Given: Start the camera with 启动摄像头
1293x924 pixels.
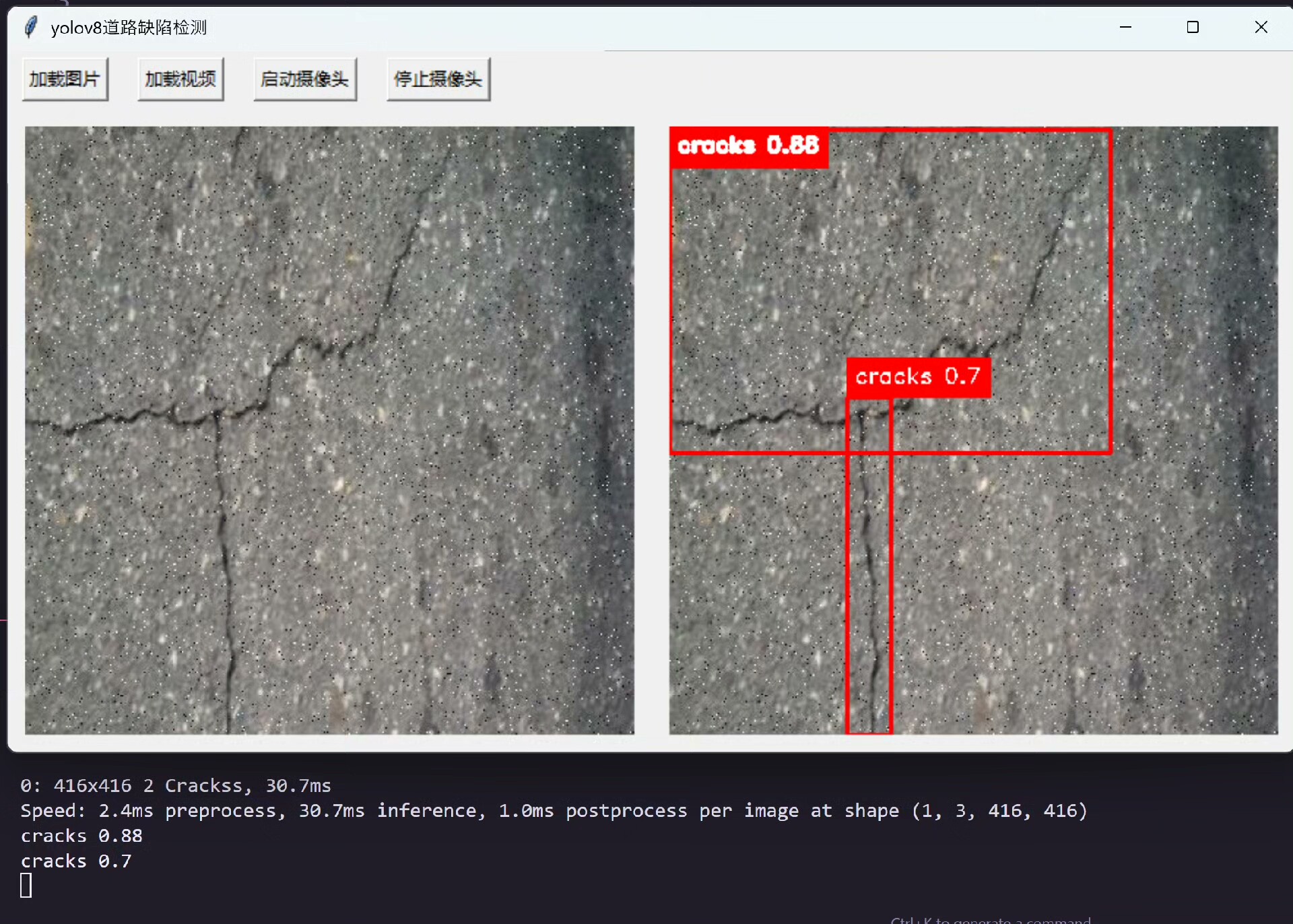Looking at the screenshot, I should 304,79.
